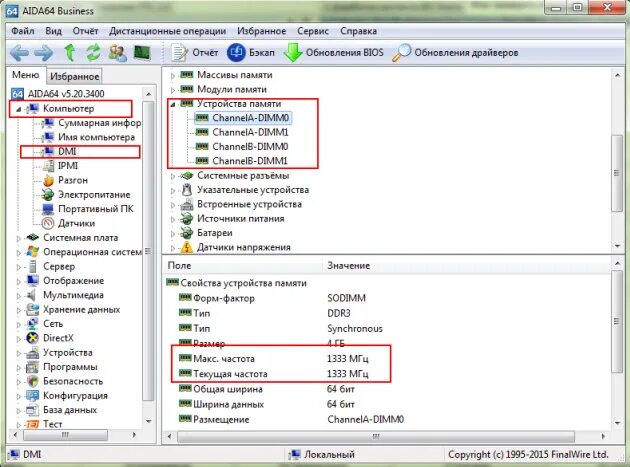
Task: Select ChannelA-DIMM1 memory device
Action: click(250, 132)
